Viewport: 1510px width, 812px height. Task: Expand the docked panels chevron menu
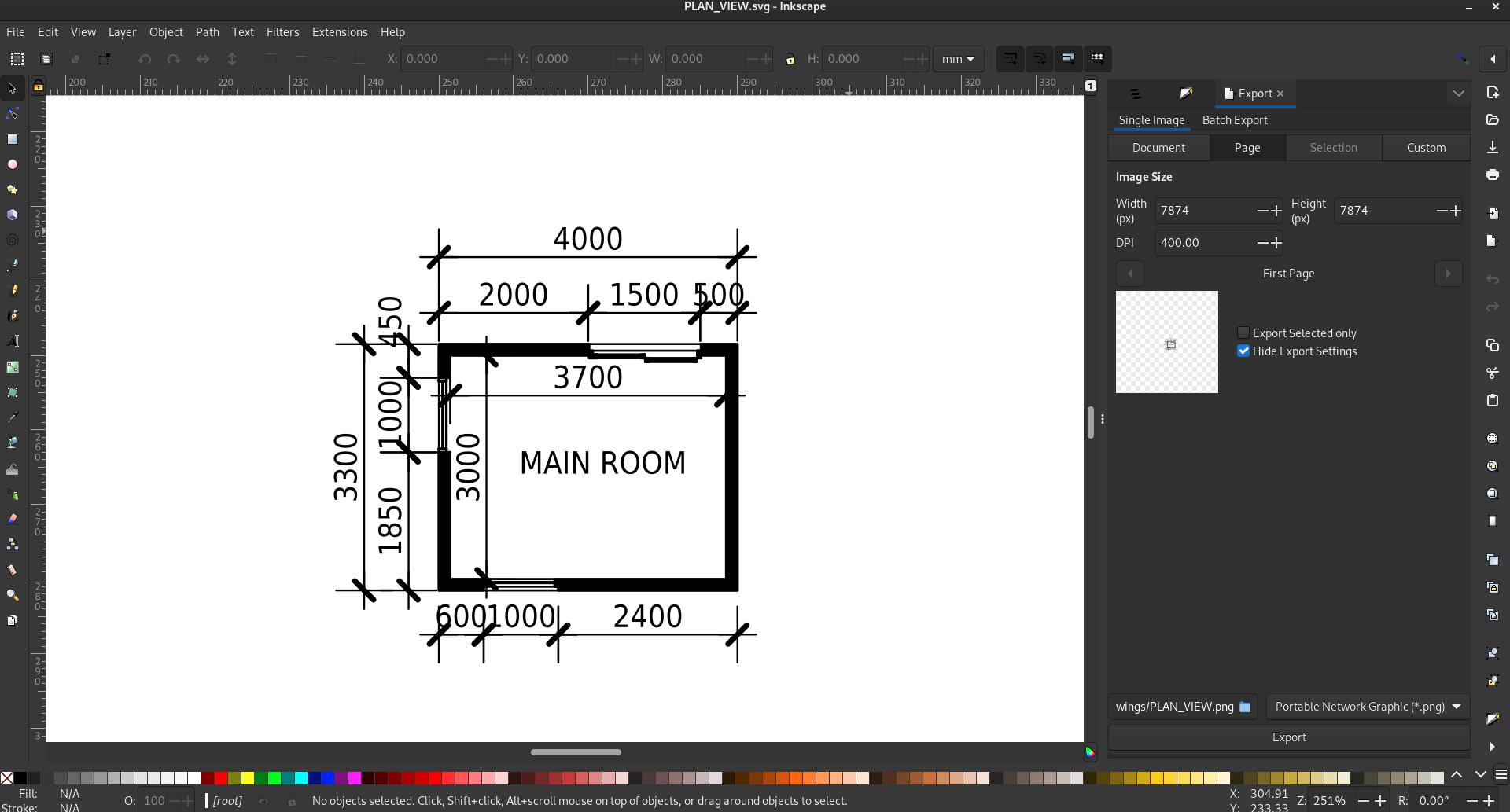pos(1459,94)
